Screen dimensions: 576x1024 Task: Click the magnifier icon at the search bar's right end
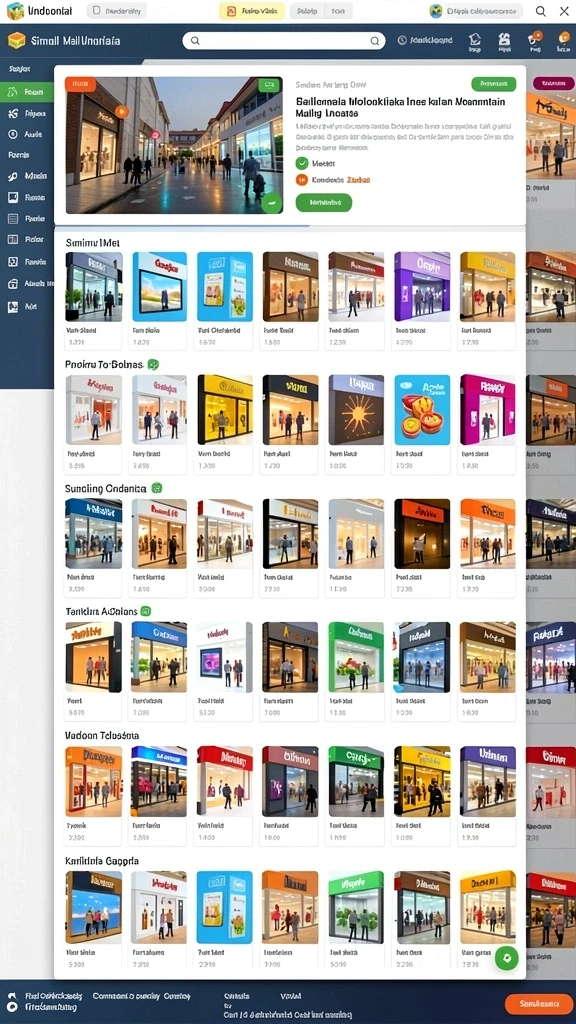coord(375,40)
